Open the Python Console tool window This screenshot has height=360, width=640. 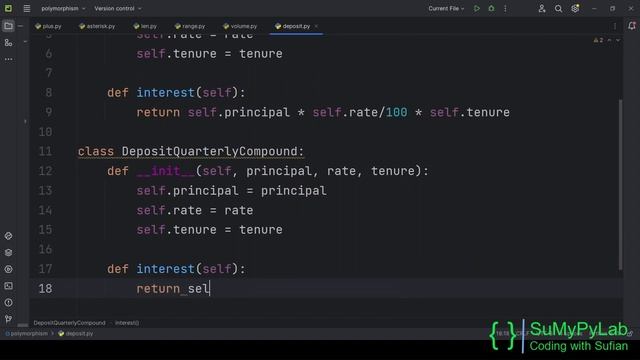point(8,236)
